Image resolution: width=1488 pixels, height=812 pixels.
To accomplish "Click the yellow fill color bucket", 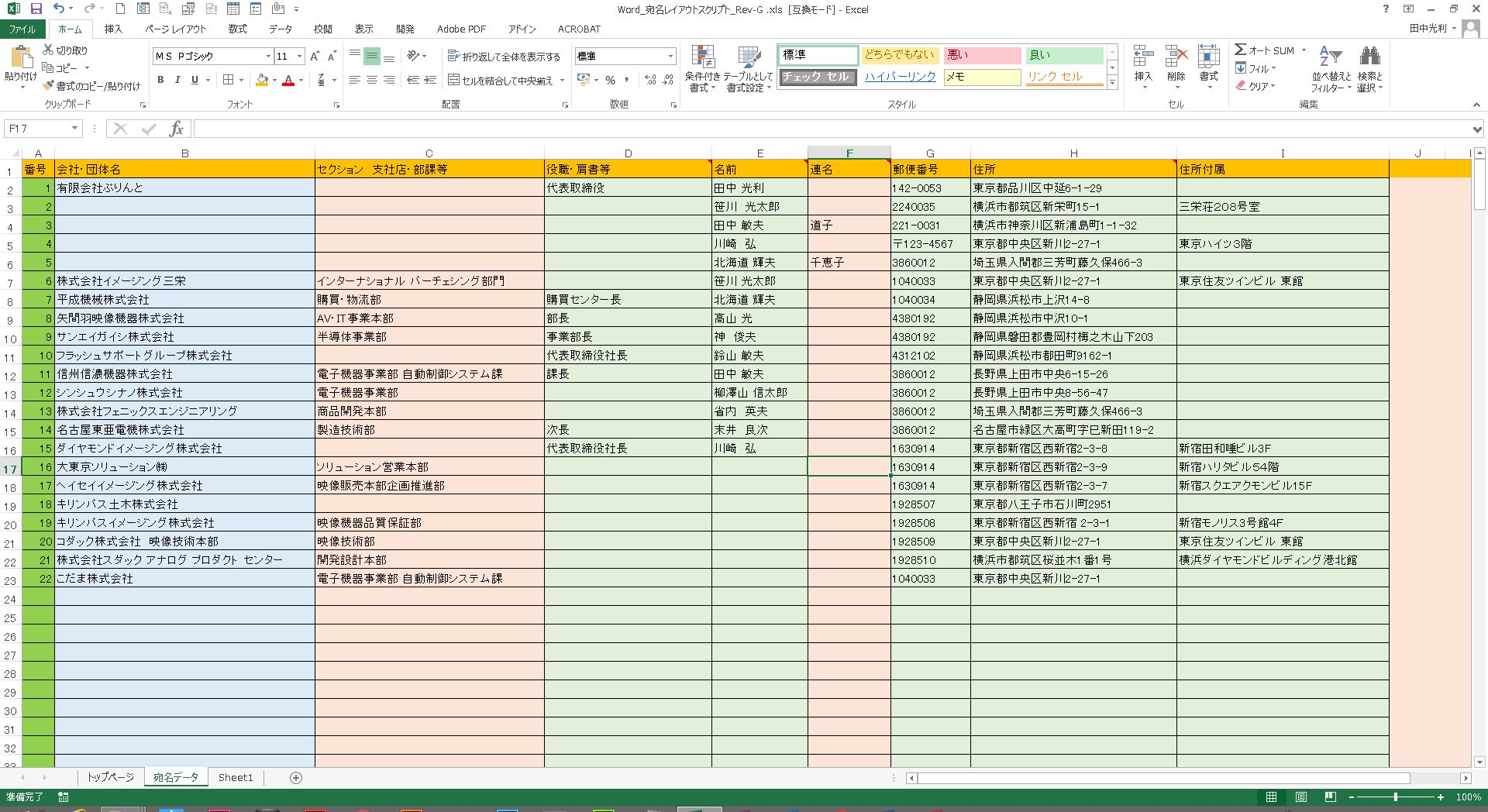I will 262,80.
